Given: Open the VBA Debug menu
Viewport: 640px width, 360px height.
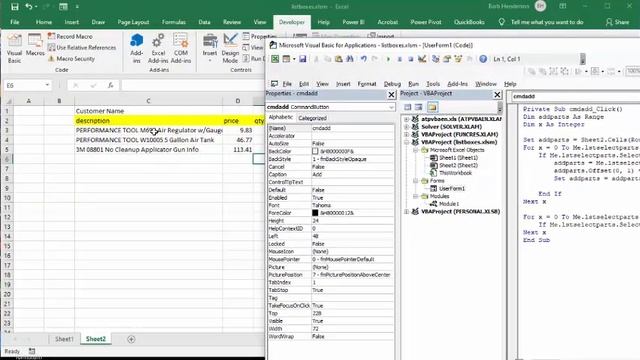Looking at the screenshot, I should [392, 84].
